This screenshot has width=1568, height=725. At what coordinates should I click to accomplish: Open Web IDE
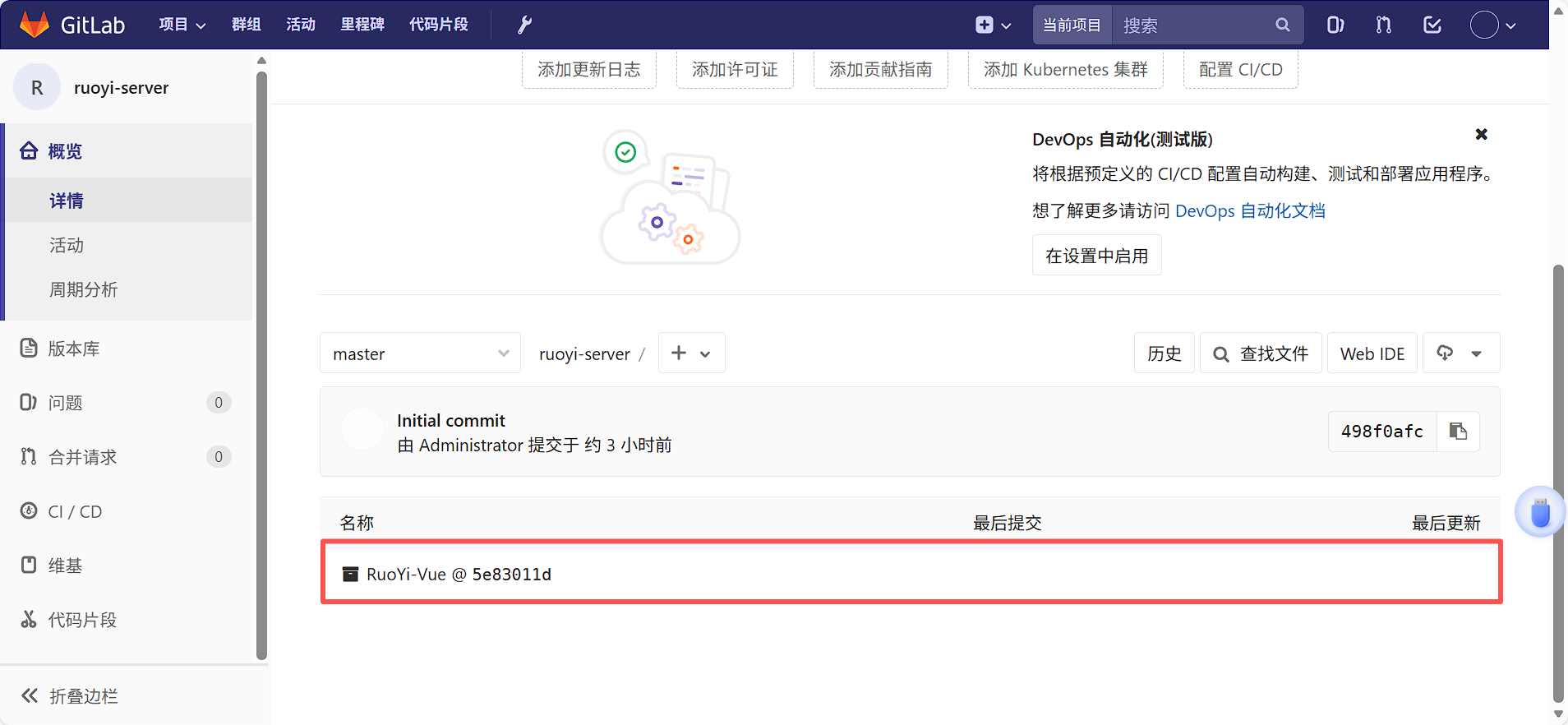pos(1372,353)
